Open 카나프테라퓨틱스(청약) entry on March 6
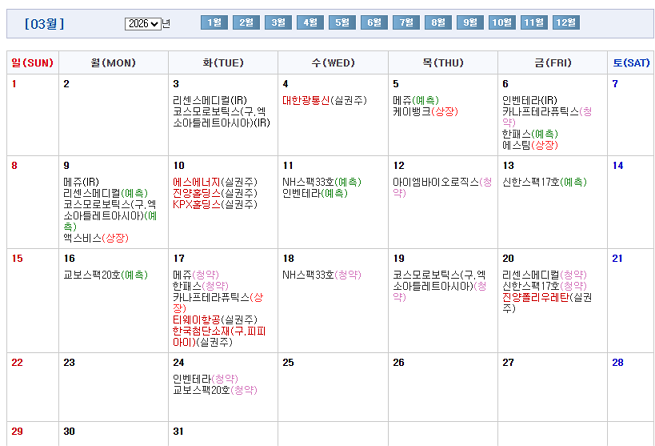Image resolution: width=655 pixels, height=446 pixels. (x=547, y=117)
